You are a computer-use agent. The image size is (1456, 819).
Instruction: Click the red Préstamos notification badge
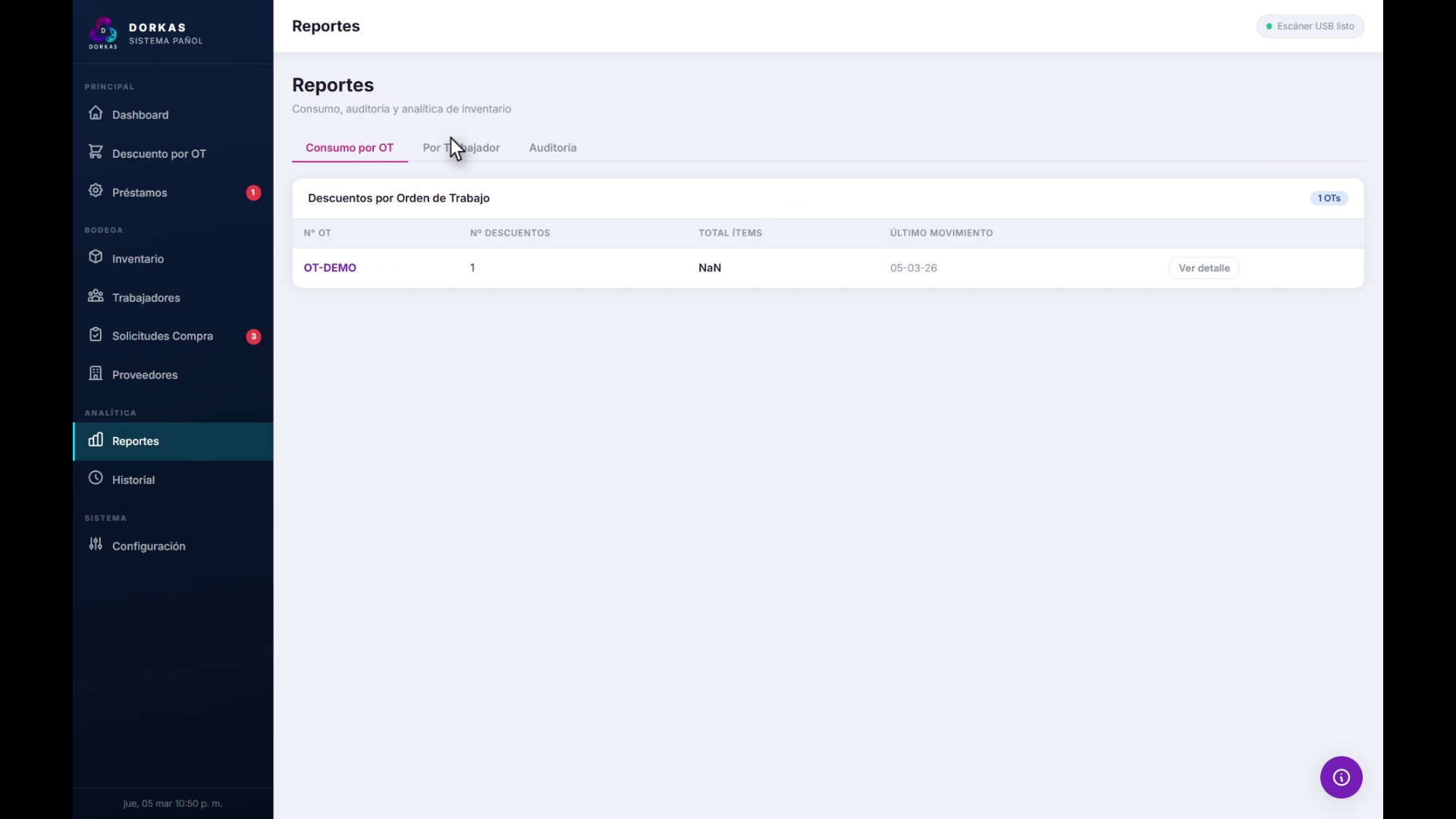point(253,193)
